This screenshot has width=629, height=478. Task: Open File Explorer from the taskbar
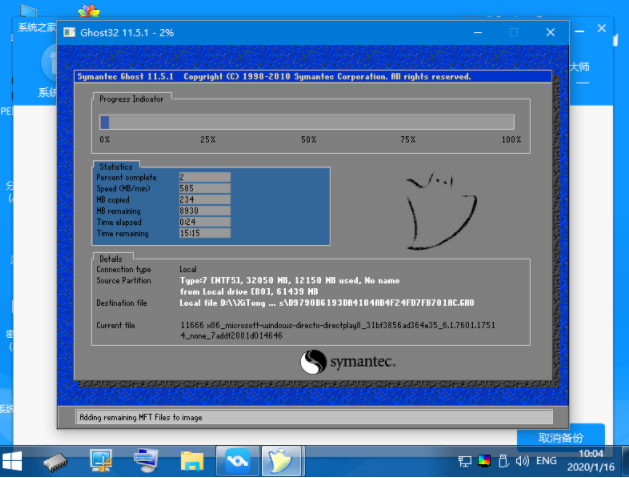pos(192,461)
